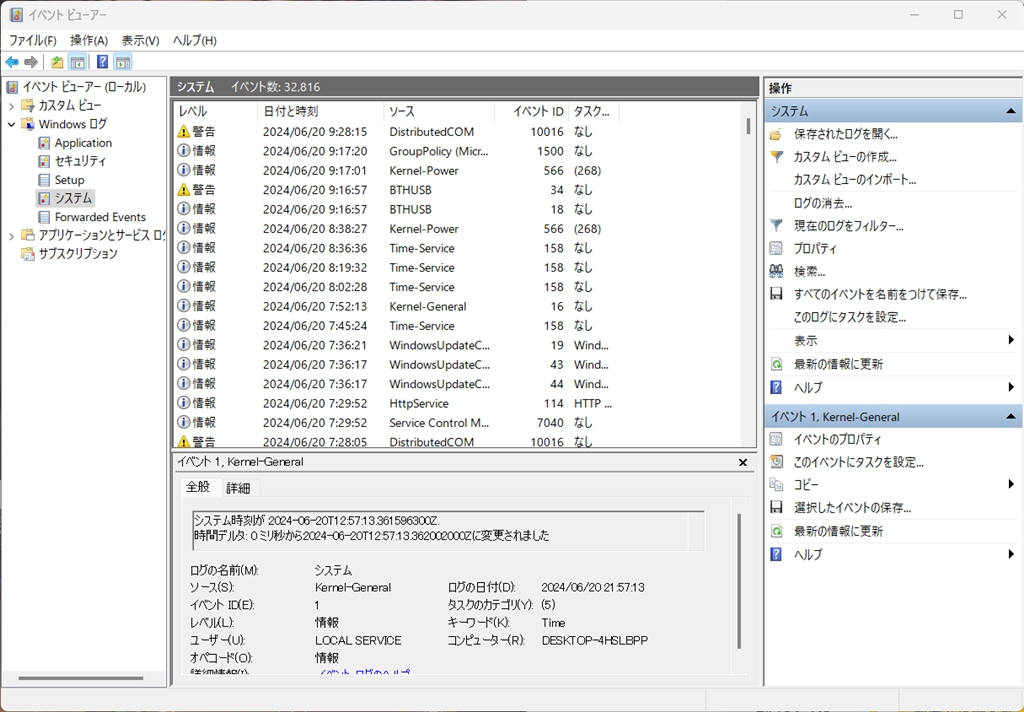The width and height of the screenshot is (1024, 712).
Task: Click ログの消去... action
Action: [x=823, y=203]
